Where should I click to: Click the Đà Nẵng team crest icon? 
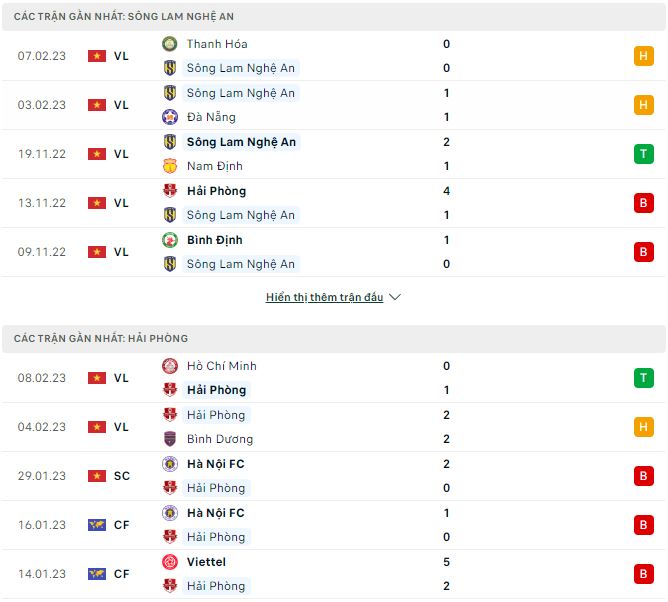click(x=169, y=117)
